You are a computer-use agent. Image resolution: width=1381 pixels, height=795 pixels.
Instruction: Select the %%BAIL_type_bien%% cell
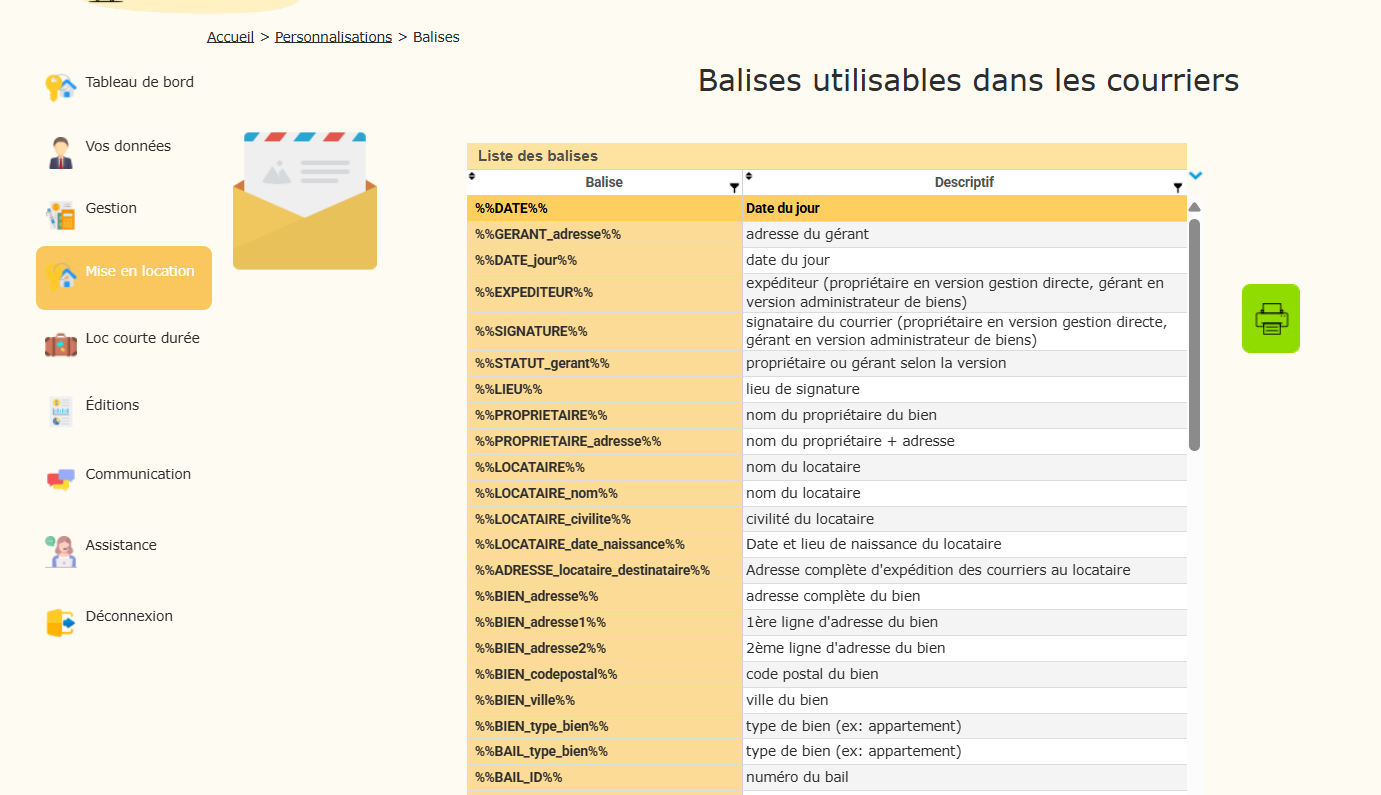coord(604,751)
